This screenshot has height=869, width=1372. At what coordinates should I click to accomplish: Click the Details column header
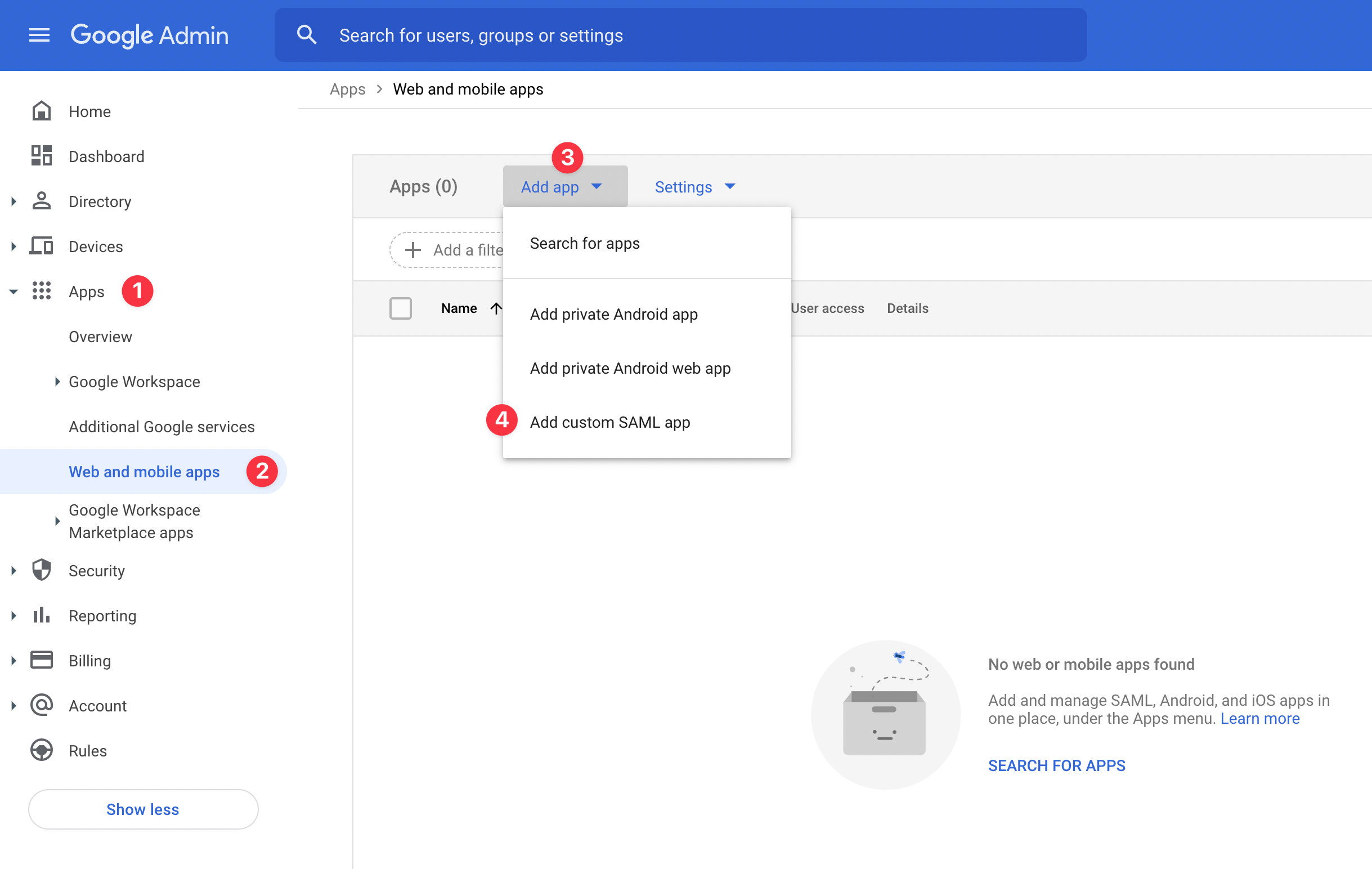coord(907,308)
